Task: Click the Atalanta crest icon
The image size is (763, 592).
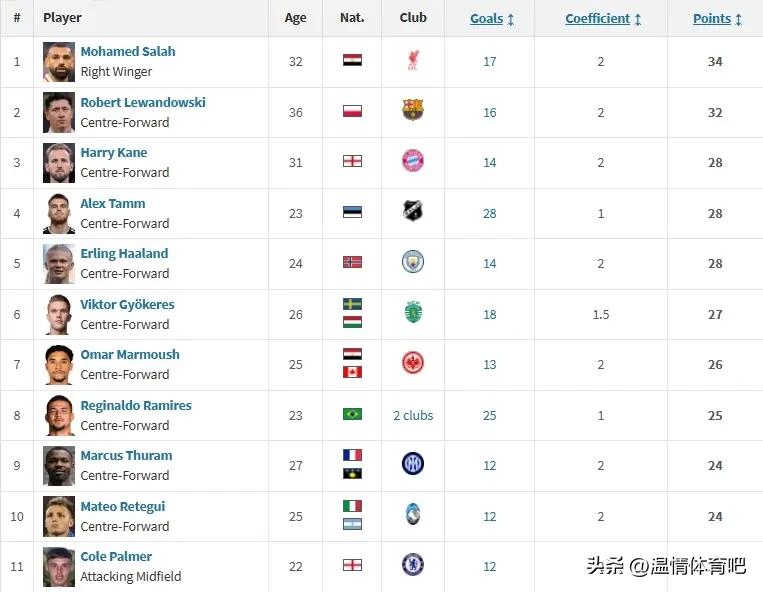Action: coord(413,514)
